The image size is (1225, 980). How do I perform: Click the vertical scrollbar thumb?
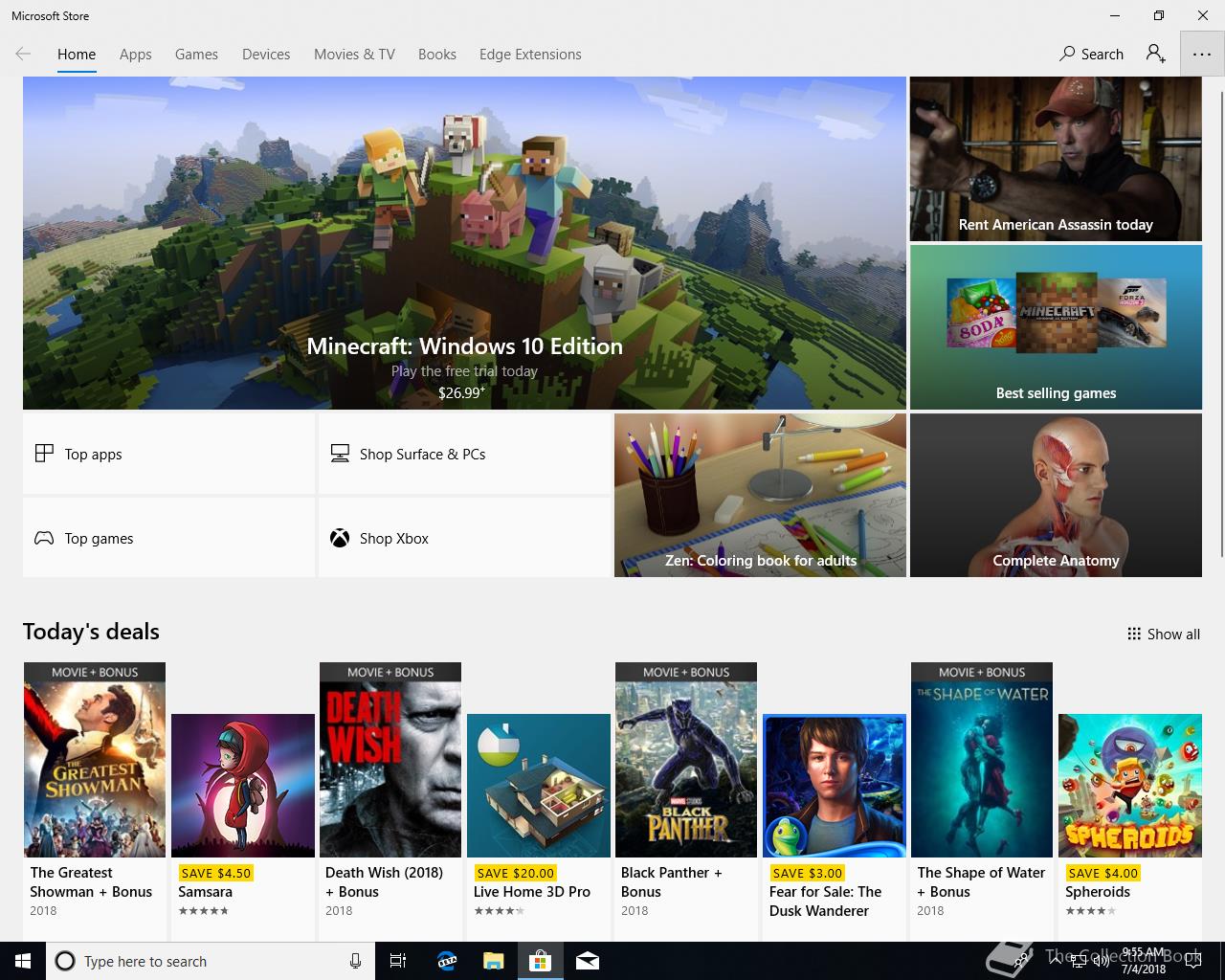point(1221,323)
